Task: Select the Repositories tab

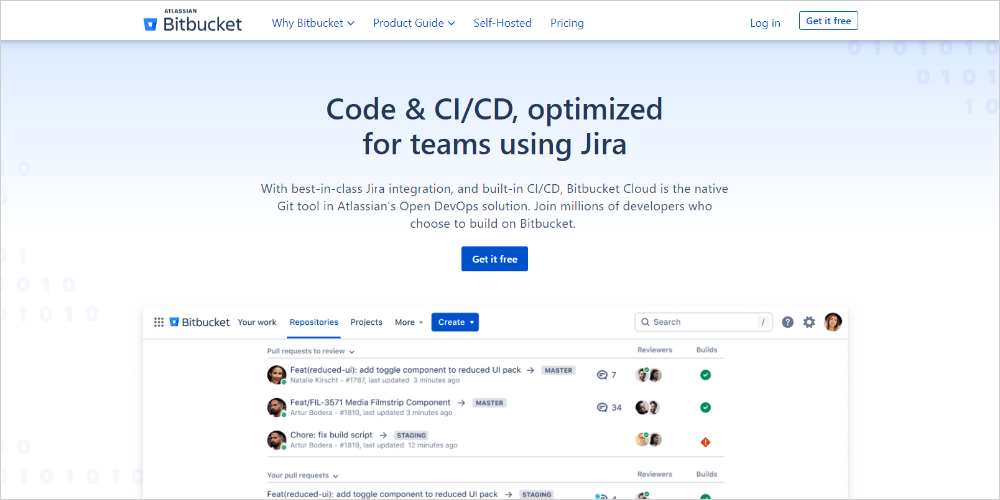Action: point(314,322)
